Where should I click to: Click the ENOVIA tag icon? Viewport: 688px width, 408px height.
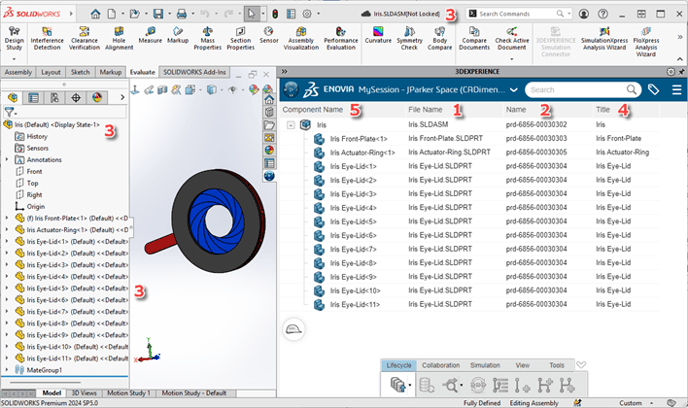point(653,90)
